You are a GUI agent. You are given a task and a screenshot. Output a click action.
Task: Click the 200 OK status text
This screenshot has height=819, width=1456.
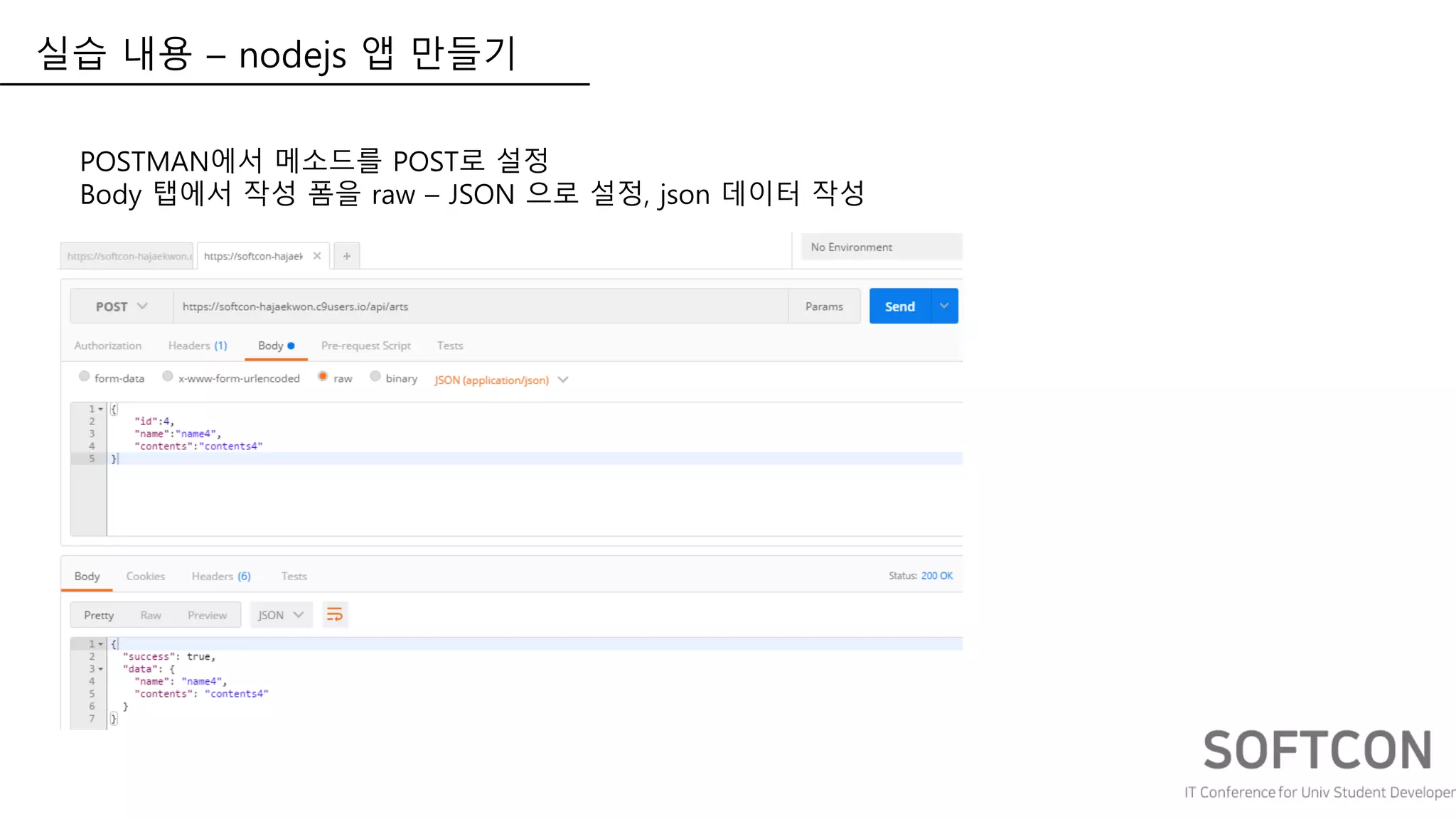coord(936,576)
